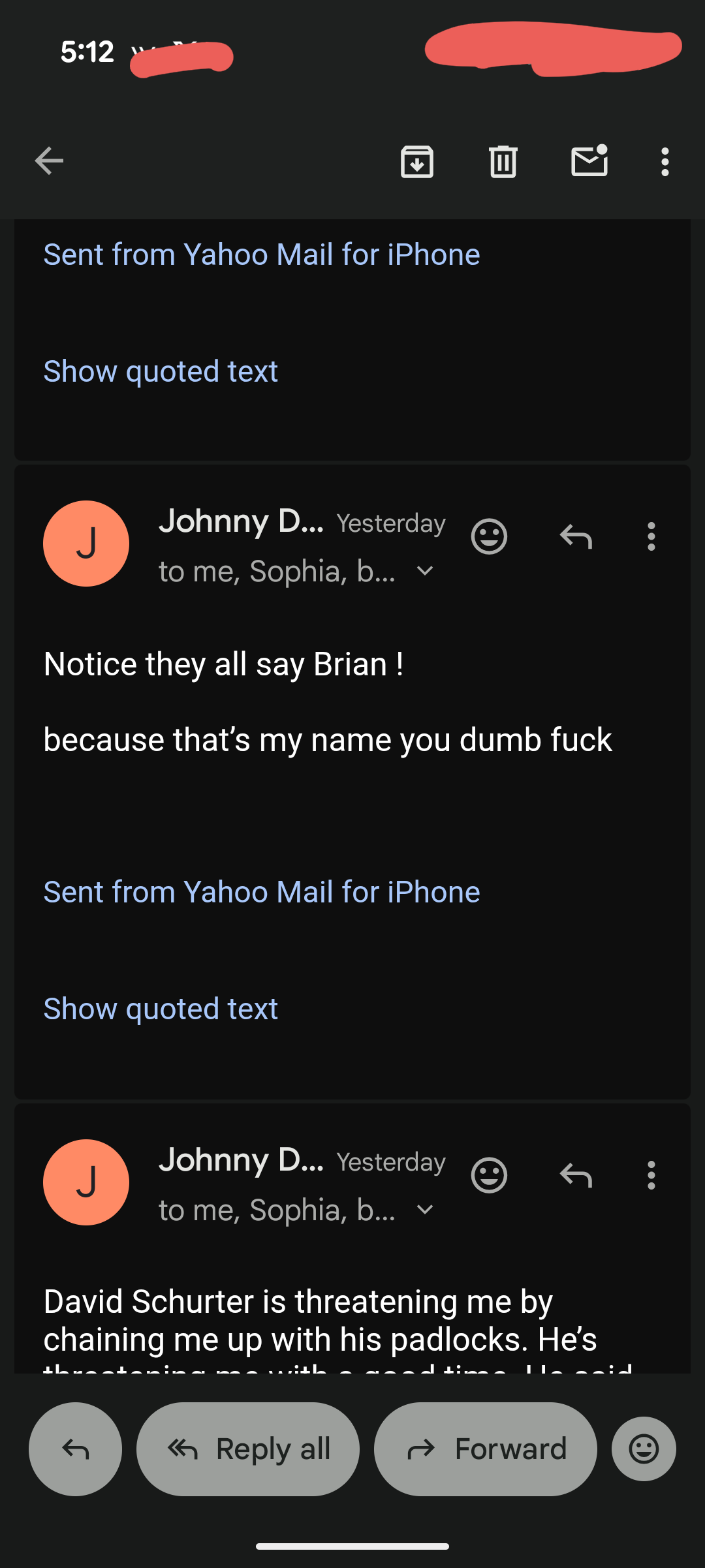Open more options for first Johnny message
The width and height of the screenshot is (705, 1568).
click(x=651, y=537)
